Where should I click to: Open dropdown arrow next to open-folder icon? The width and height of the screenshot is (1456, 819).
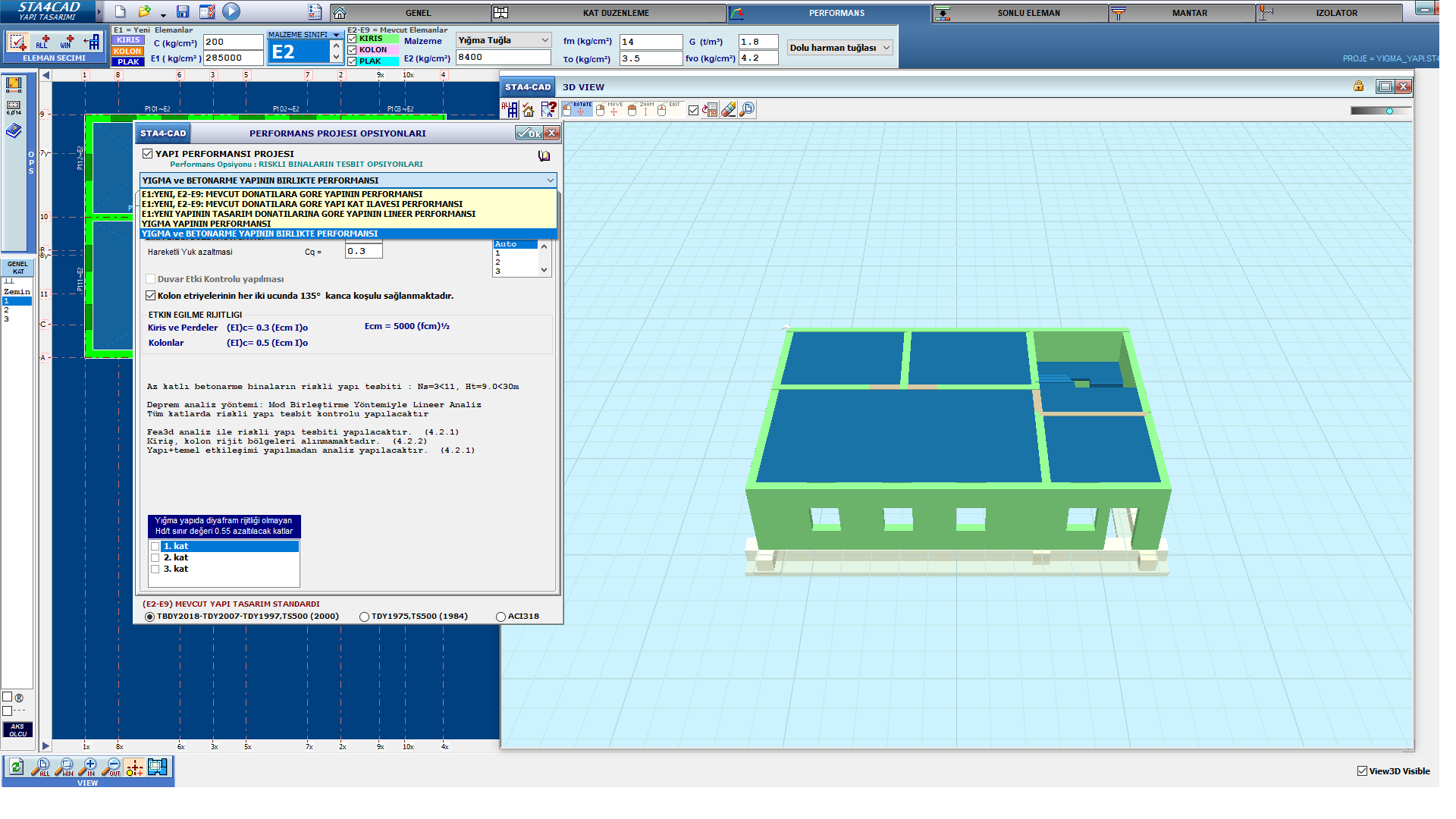pos(163,14)
